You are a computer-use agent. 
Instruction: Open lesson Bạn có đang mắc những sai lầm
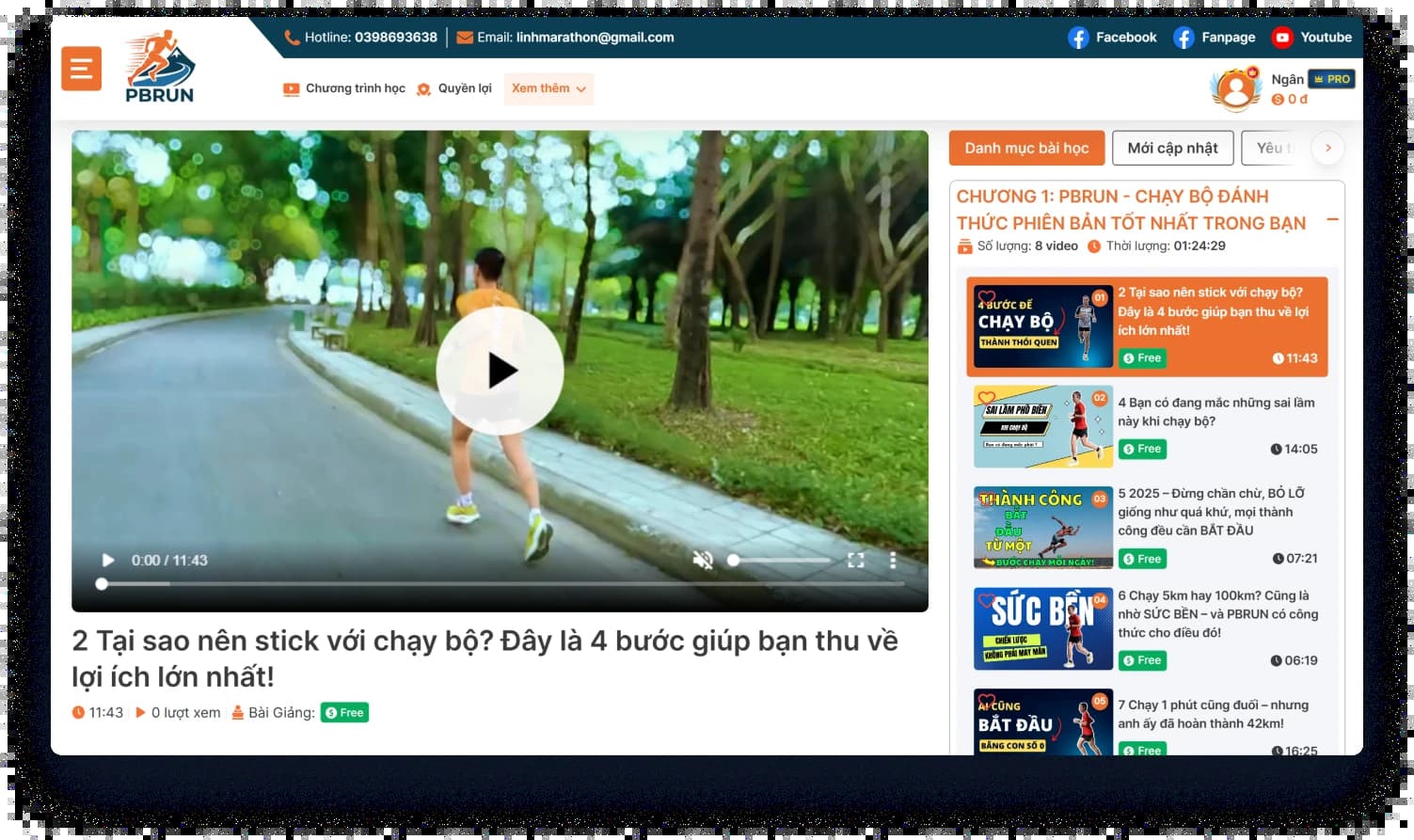1216,412
